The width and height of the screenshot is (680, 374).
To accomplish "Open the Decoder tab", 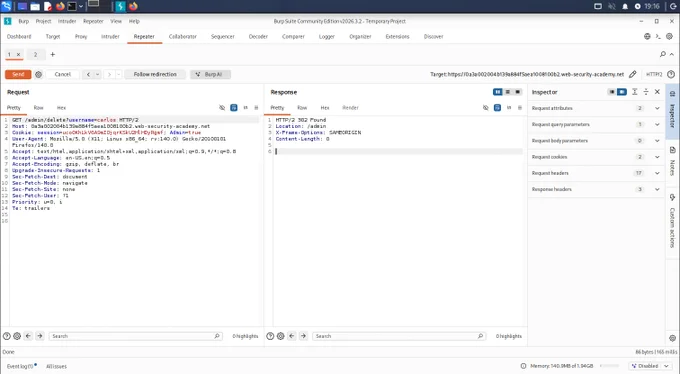I will pos(258,36).
